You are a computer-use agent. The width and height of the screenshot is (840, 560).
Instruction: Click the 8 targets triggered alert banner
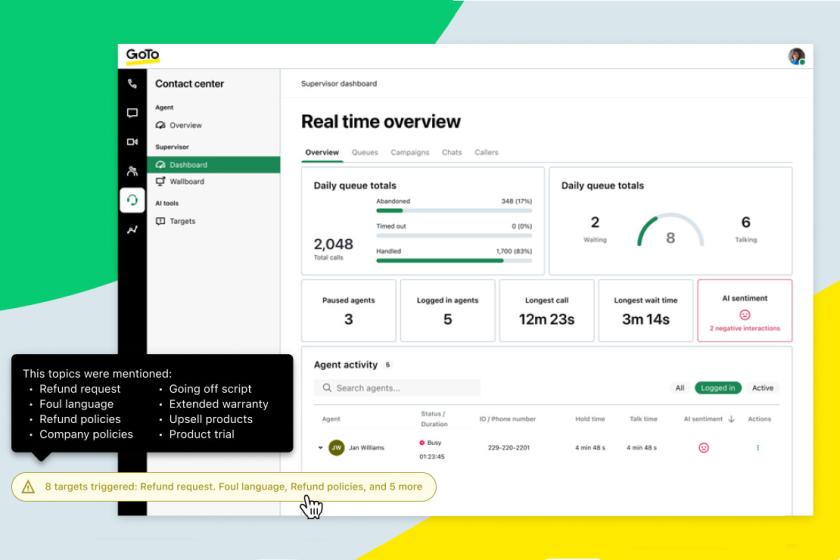224,487
